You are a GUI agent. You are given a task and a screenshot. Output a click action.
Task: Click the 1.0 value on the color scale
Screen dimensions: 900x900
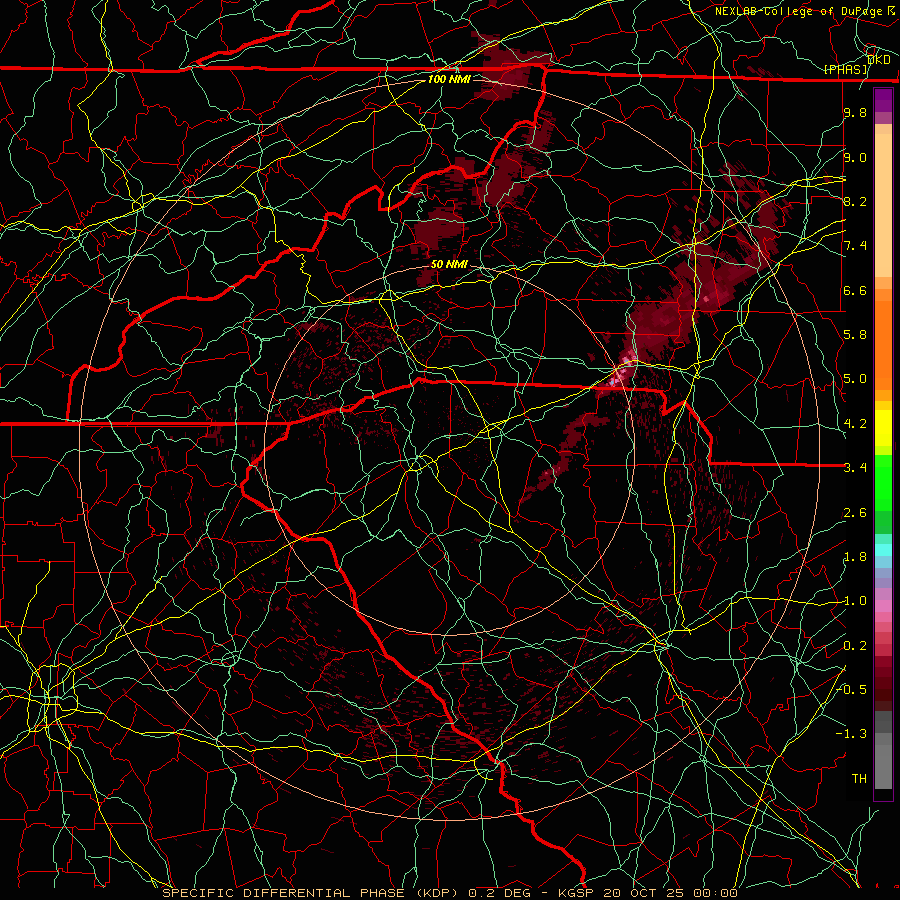855,601
